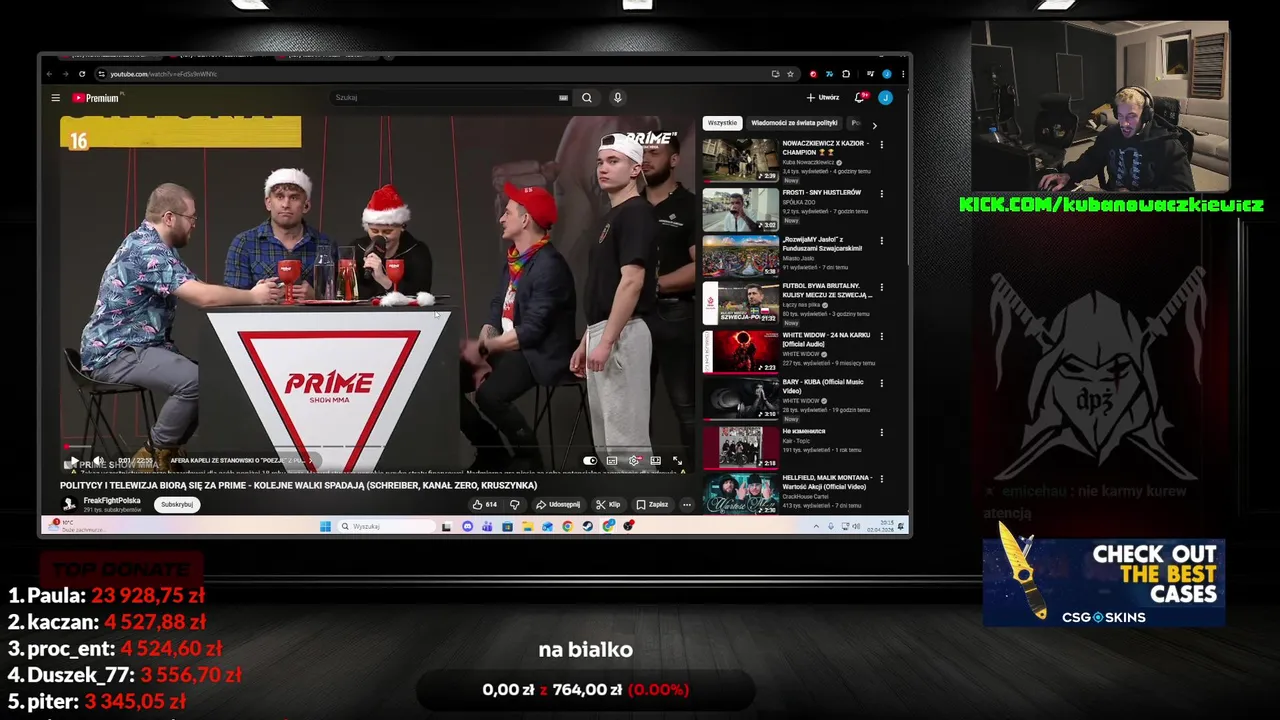
Task: Play the video using play button
Action: tap(73, 461)
